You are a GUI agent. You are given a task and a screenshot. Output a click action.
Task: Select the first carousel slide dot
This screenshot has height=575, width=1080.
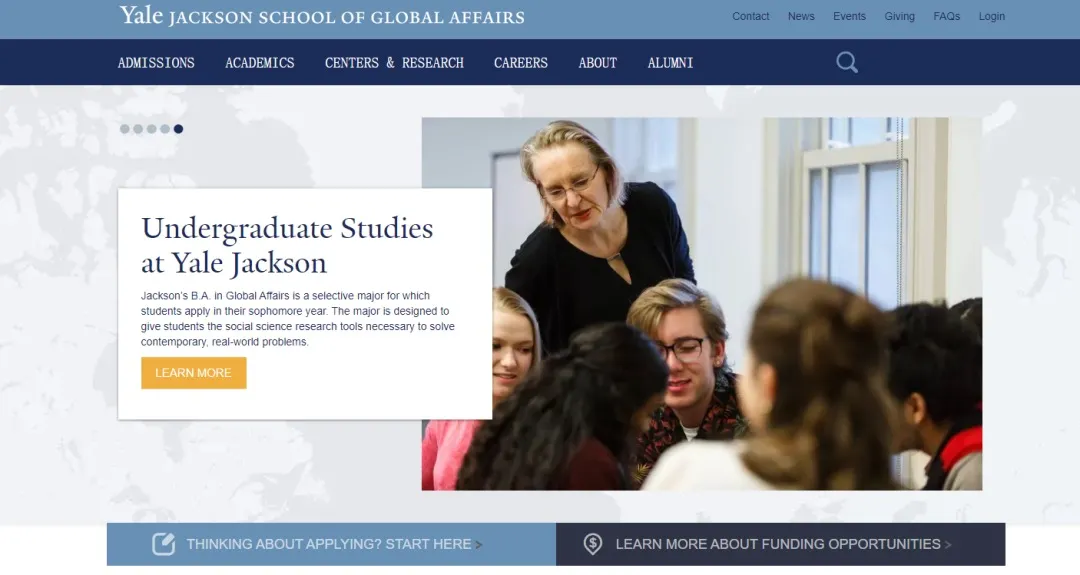coord(125,129)
